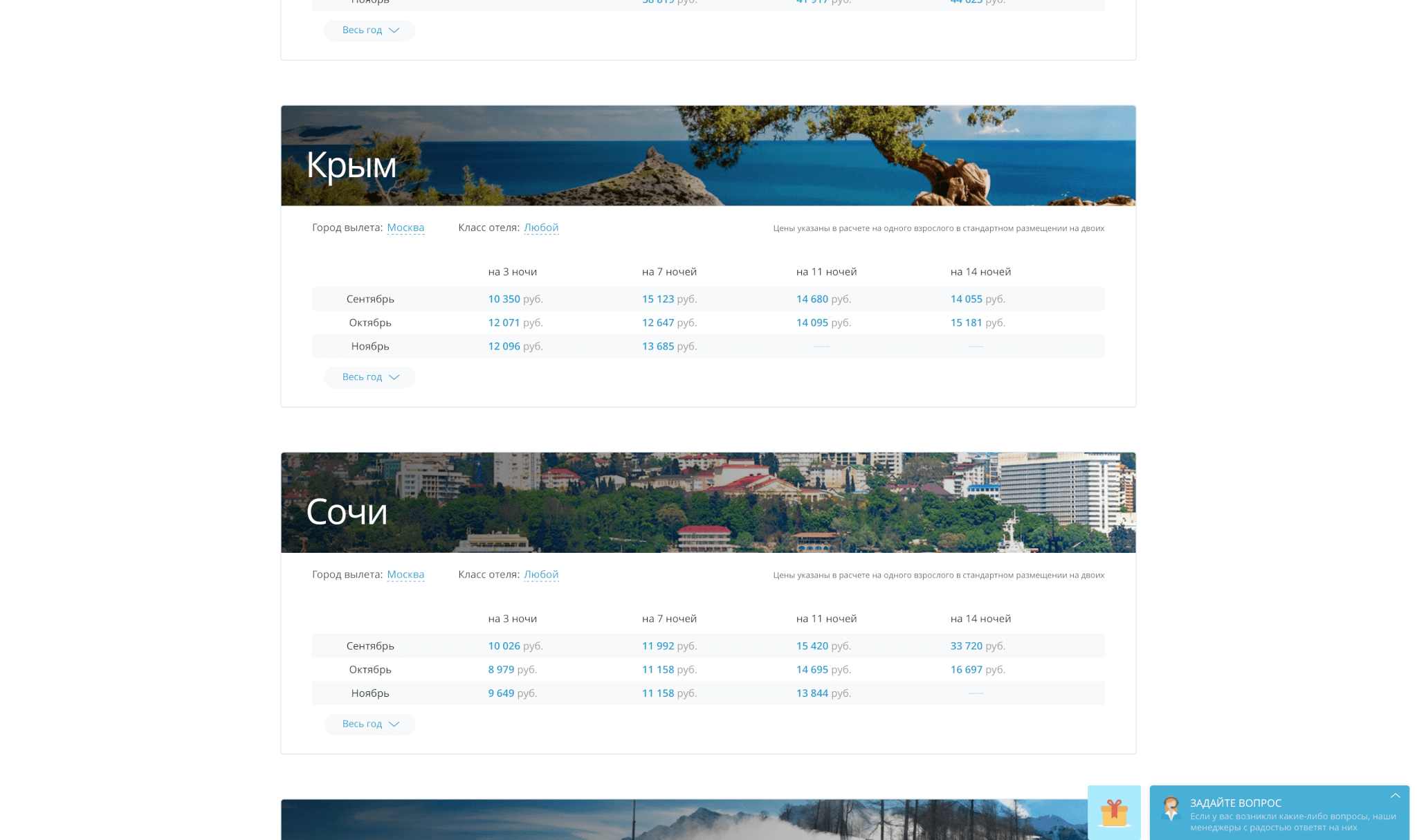Expand 'Весь год' under the Крым table

click(x=369, y=377)
